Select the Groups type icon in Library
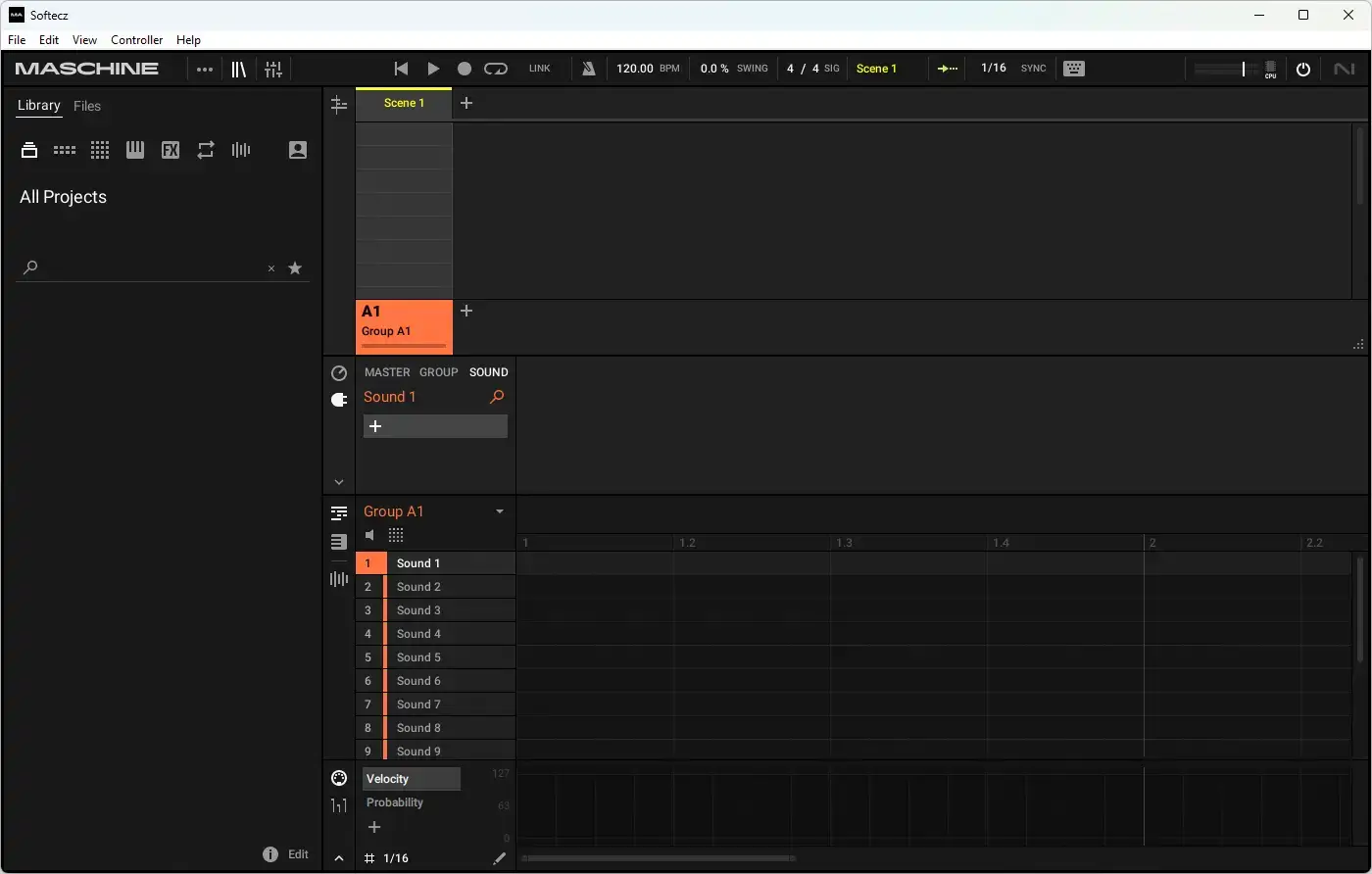1372x874 pixels. (x=65, y=150)
